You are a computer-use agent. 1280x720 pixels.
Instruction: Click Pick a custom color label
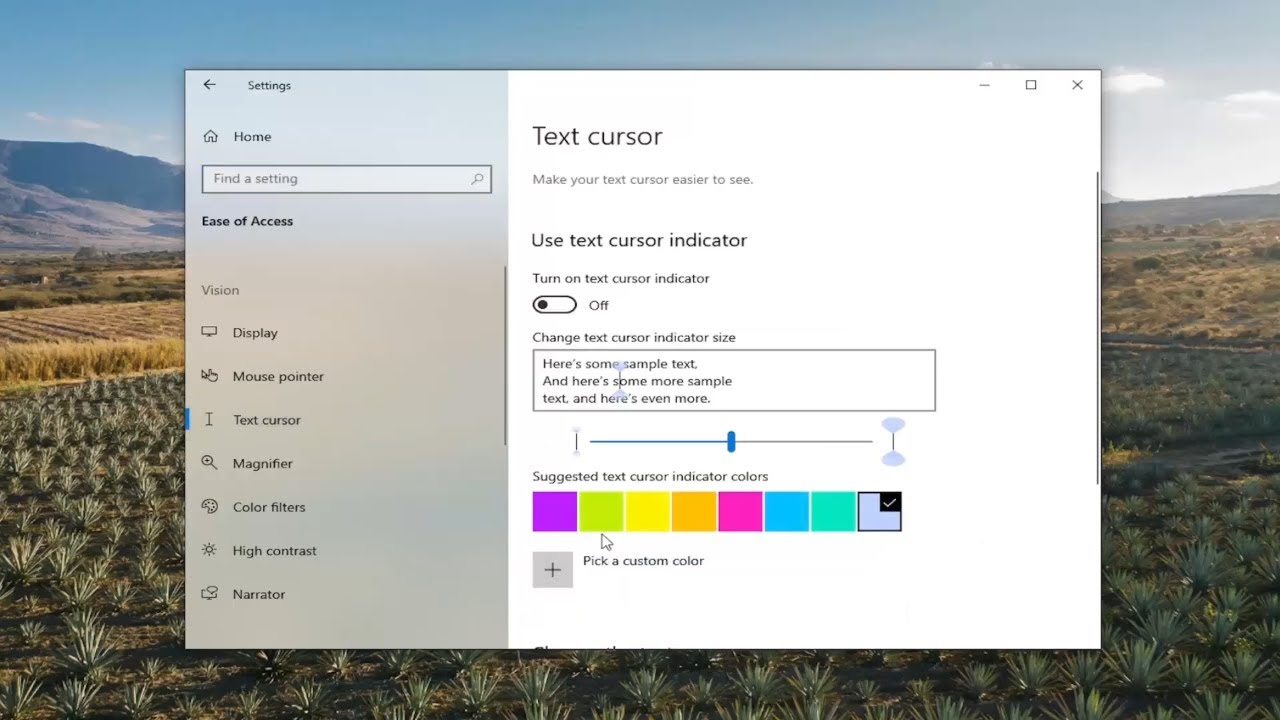pyautogui.click(x=643, y=561)
